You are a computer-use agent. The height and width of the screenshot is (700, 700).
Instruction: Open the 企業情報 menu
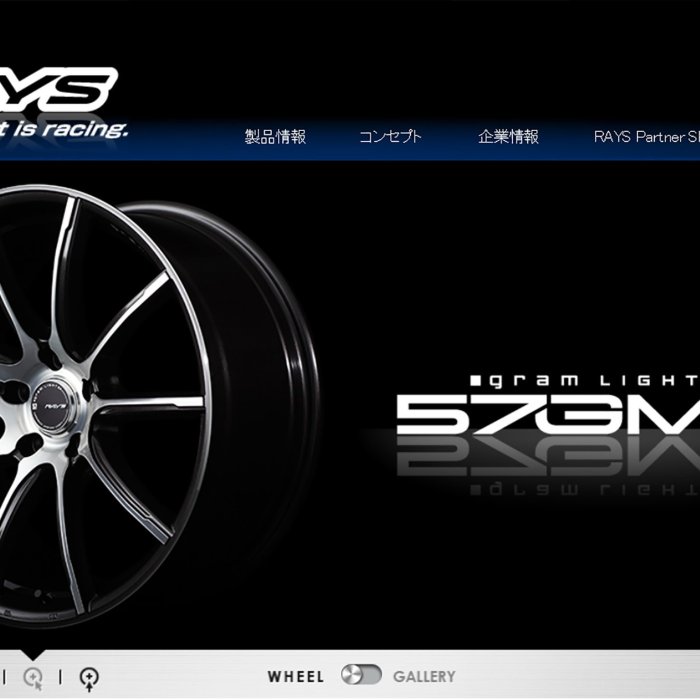point(508,137)
